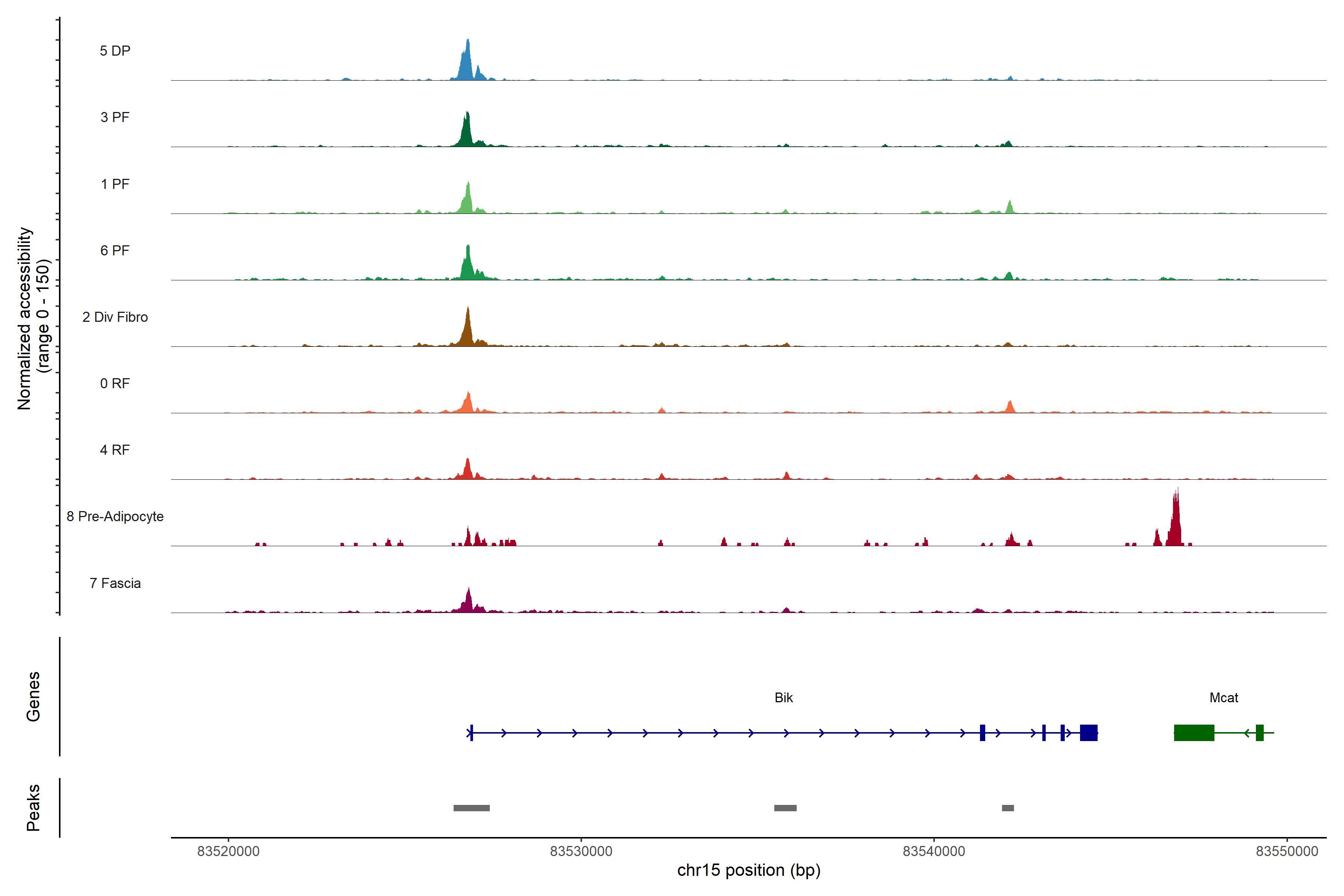The image size is (1344, 896).
Task: Click the 8 Pre-Adipocyte track label
Action: click(x=115, y=517)
